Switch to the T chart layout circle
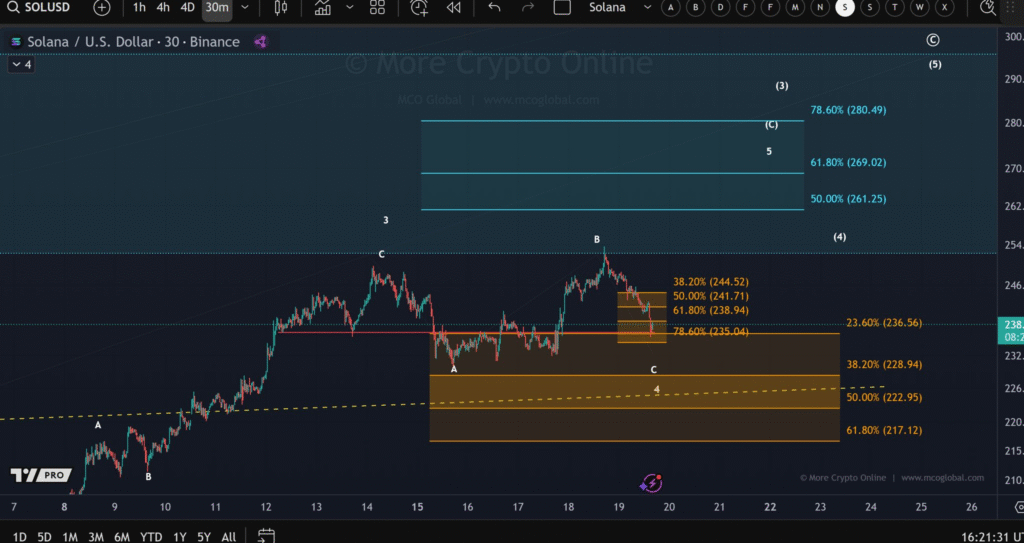The height and width of the screenshot is (543, 1024). tap(895, 7)
